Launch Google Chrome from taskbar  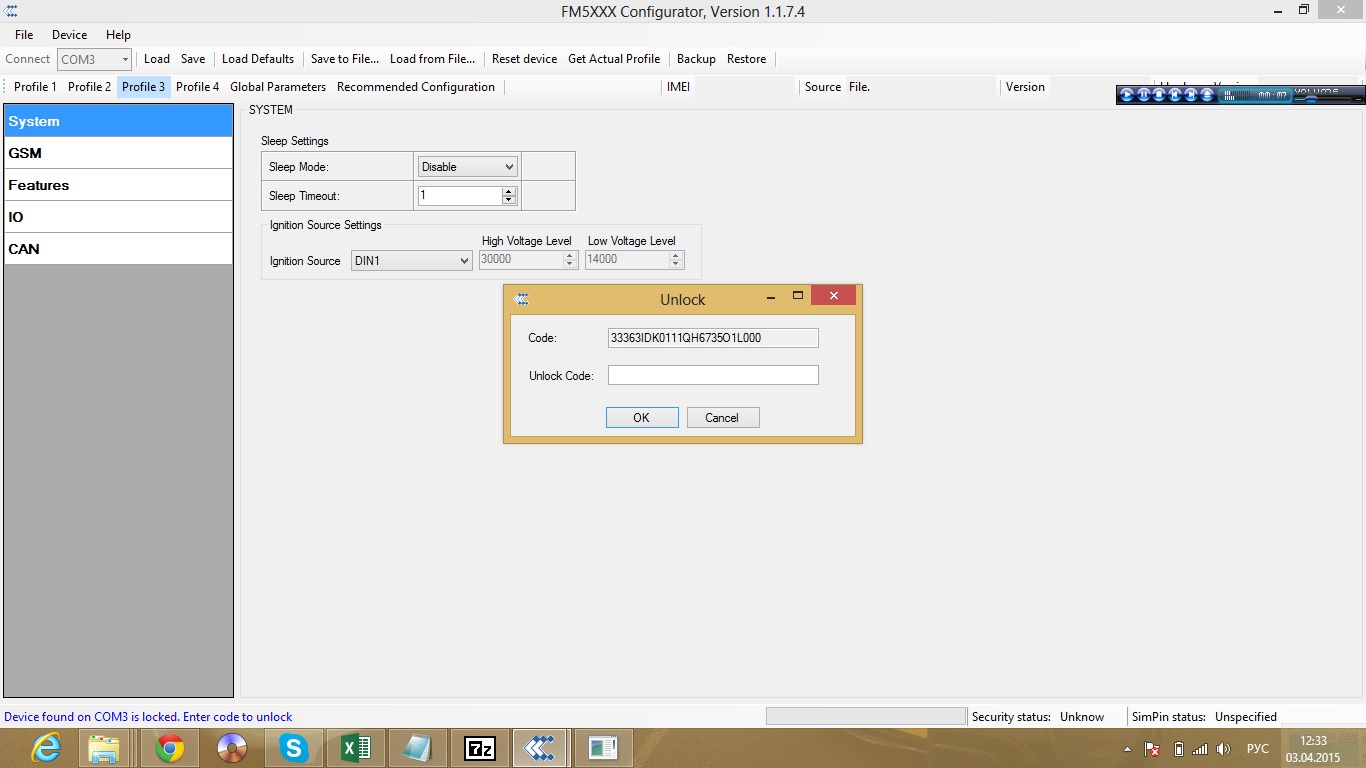[x=170, y=747]
